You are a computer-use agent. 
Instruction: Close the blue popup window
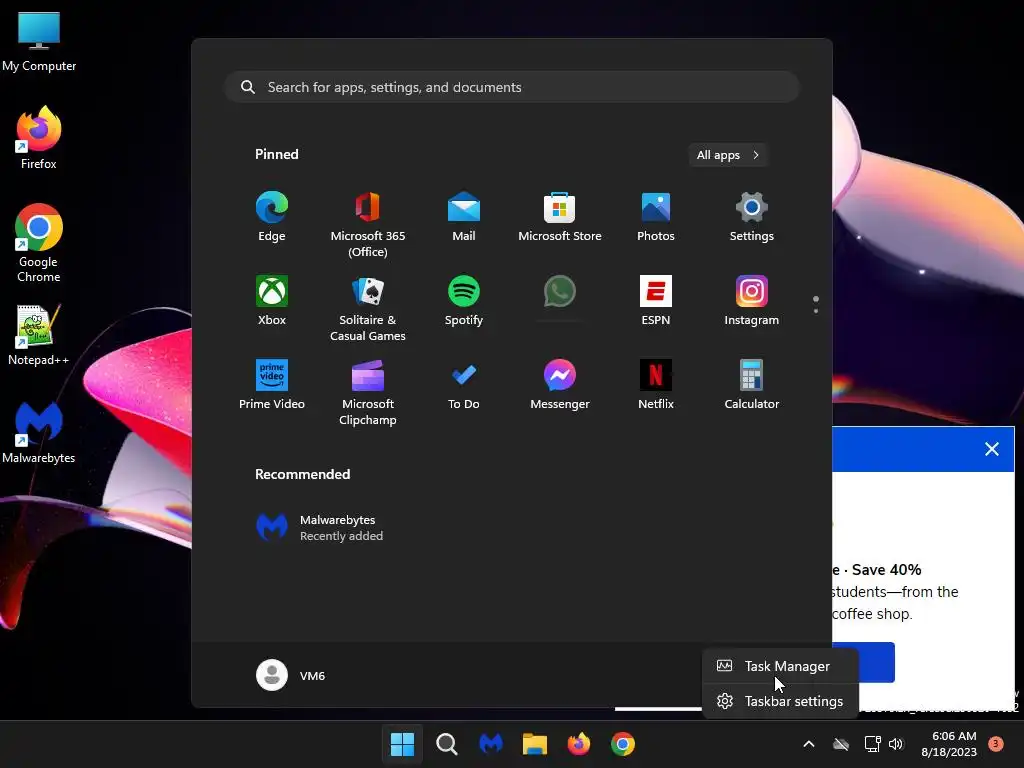(x=992, y=449)
